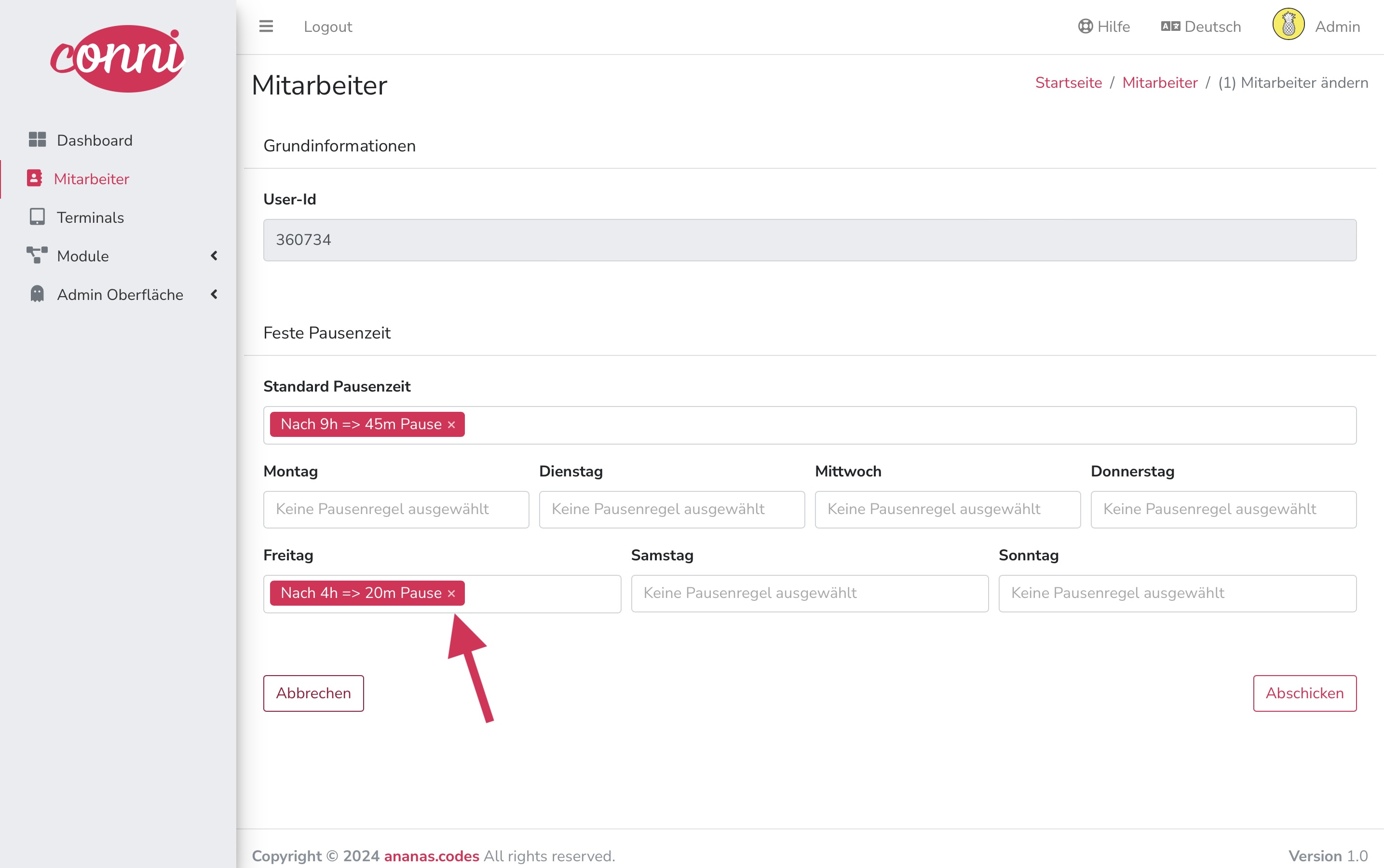Click the Nach 9h => 45m Pause tag
This screenshot has height=868, width=1384.
coord(367,425)
